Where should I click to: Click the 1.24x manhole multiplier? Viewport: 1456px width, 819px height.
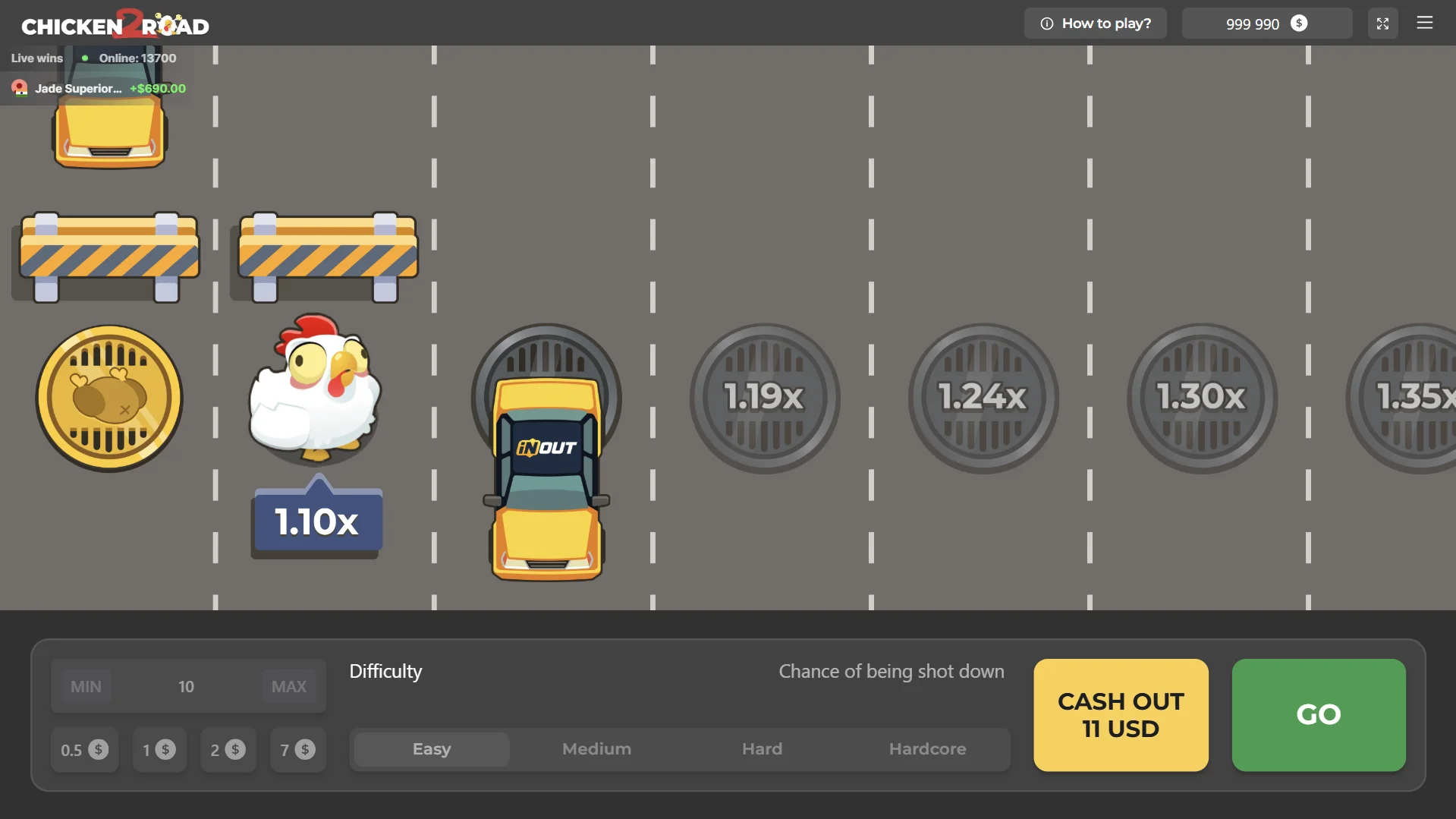983,398
